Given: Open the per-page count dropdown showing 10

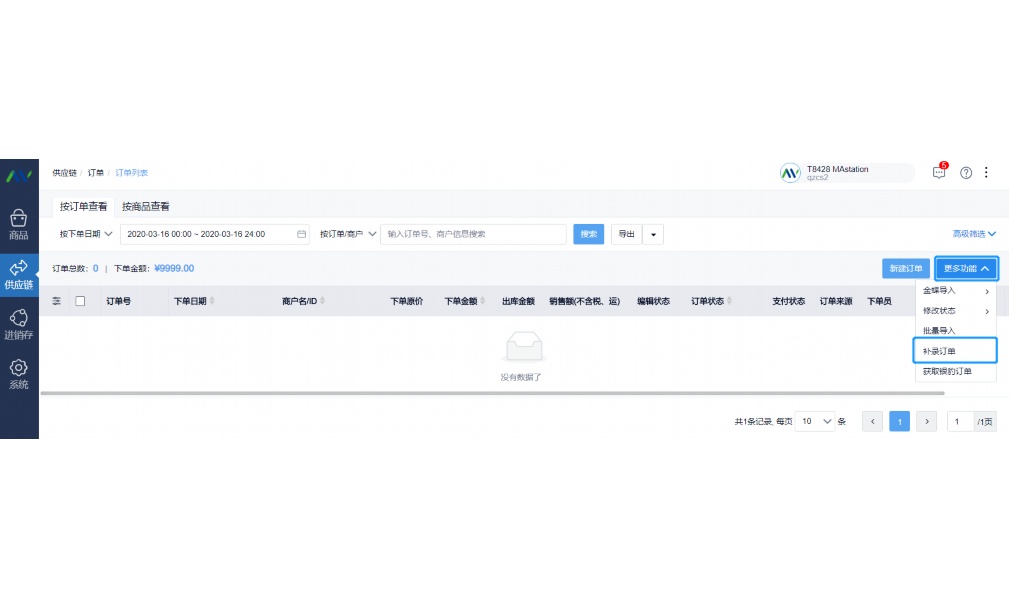Looking at the screenshot, I should 815,421.
